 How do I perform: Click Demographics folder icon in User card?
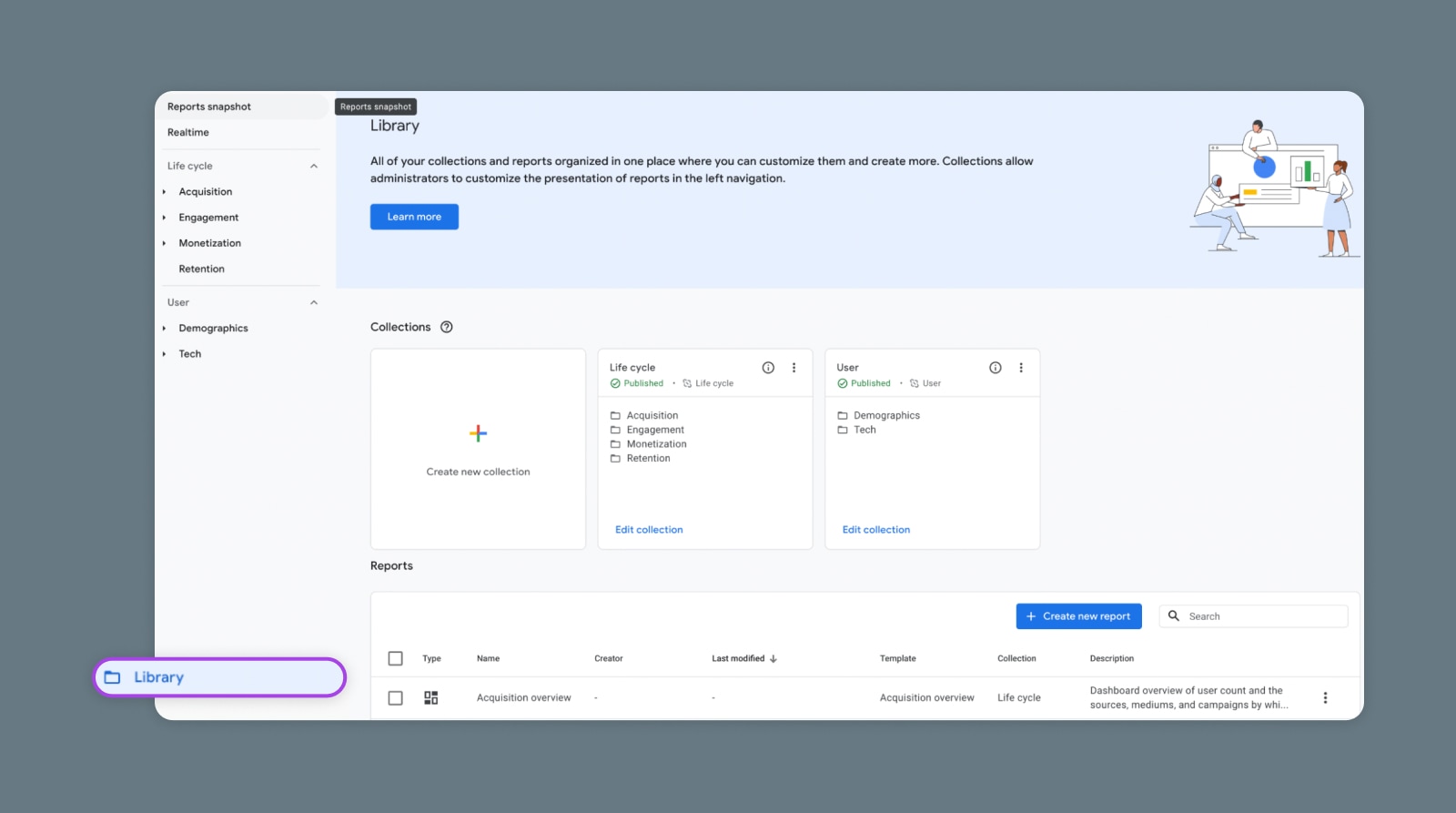(x=843, y=415)
